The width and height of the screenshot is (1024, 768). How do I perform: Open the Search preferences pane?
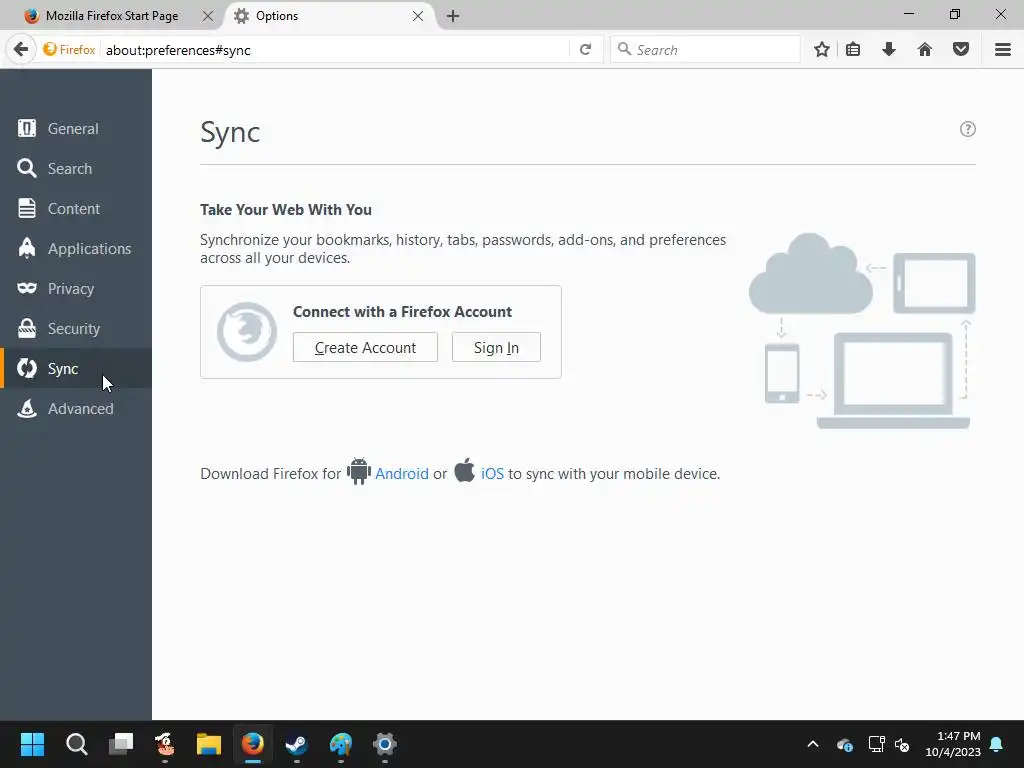click(76, 168)
